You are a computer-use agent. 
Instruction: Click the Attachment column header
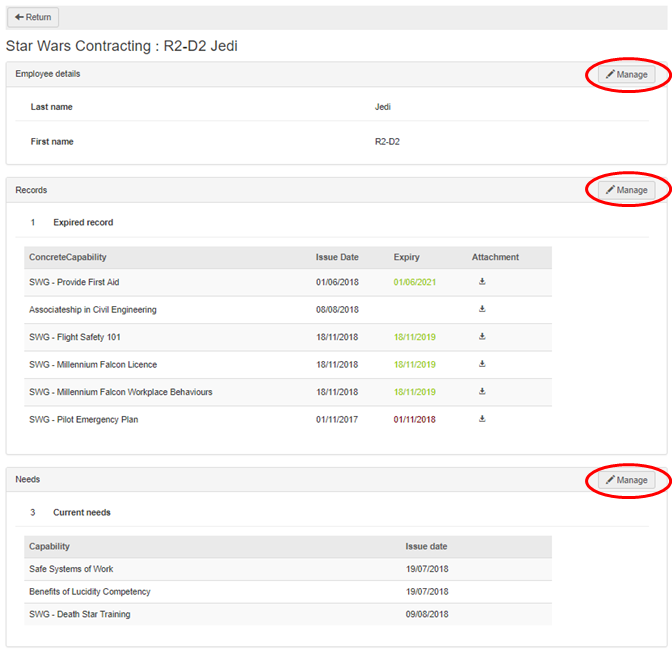coord(495,257)
